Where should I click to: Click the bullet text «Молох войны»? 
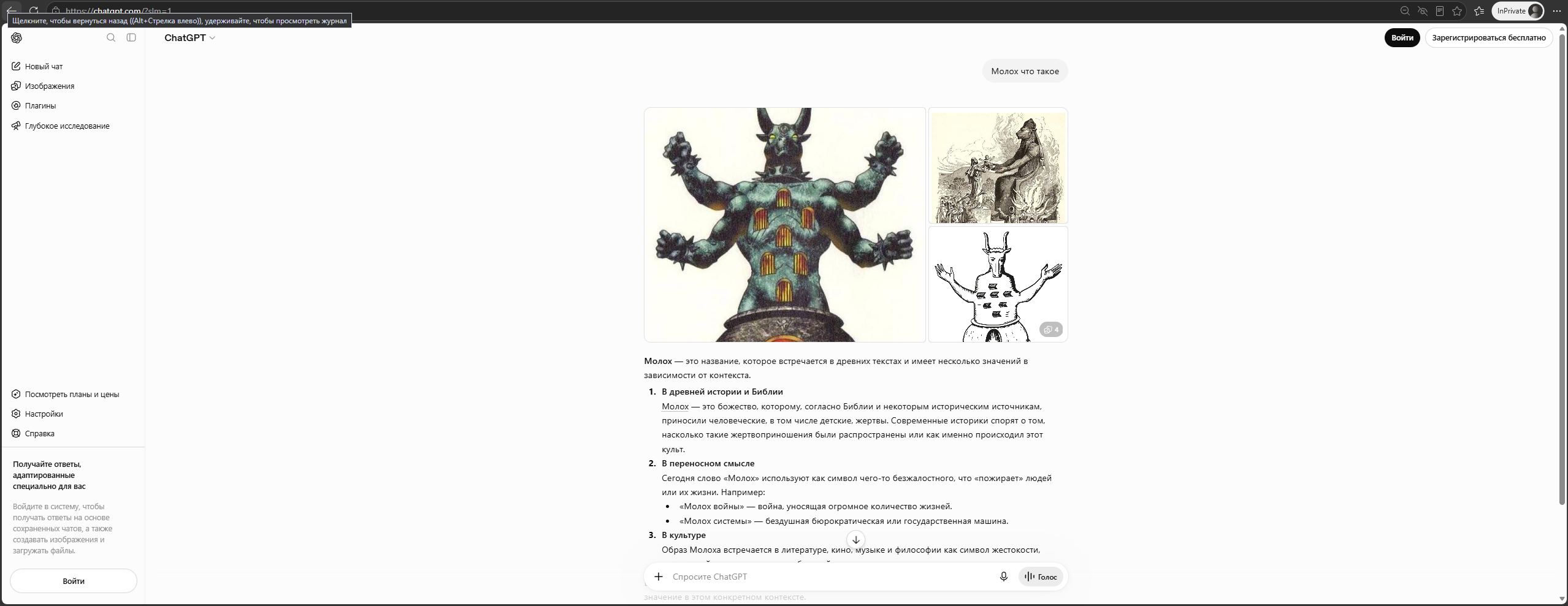(x=712, y=506)
